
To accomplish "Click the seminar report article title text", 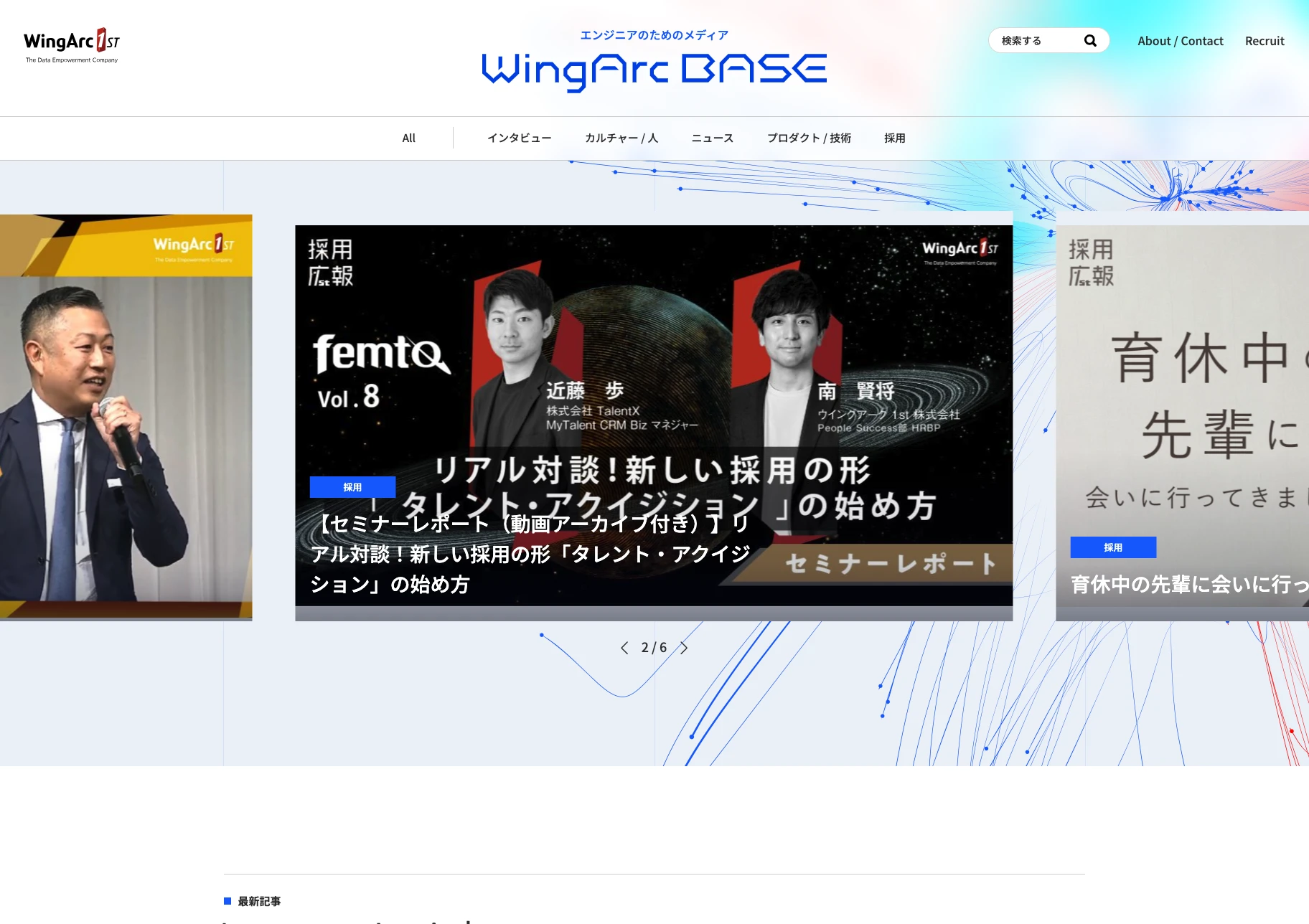I will (531, 554).
